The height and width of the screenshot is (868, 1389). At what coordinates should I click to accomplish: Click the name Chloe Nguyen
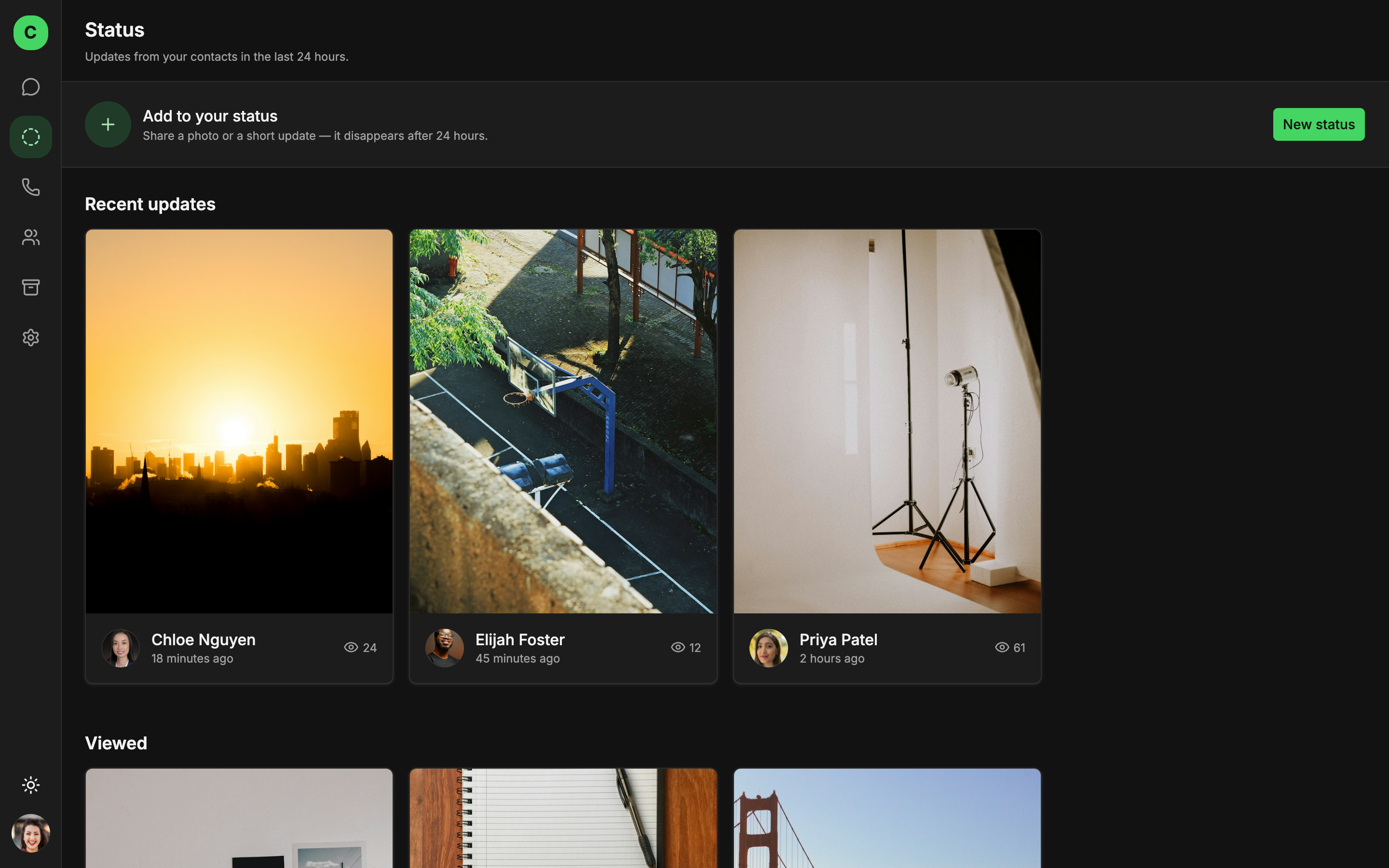(203, 639)
